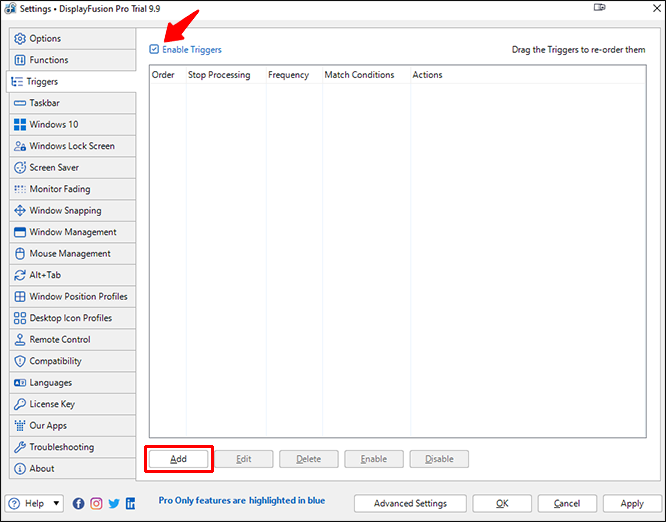Click the Match Conditions column header

367,75
